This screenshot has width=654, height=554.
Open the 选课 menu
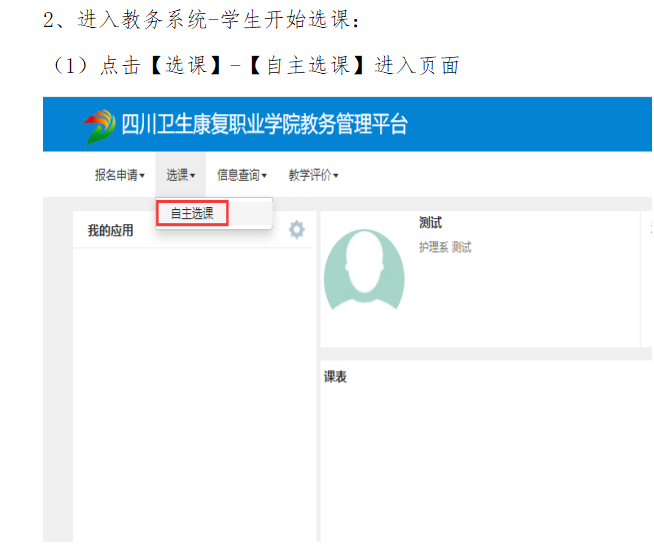[178, 175]
